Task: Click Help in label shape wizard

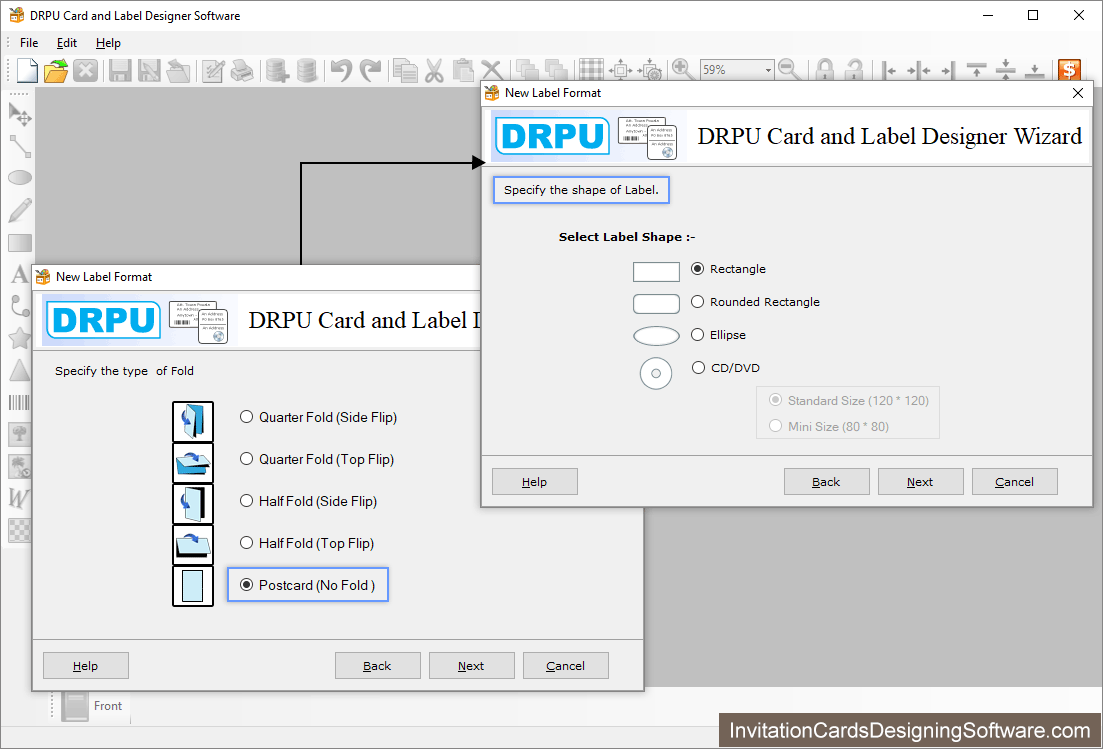Action: pos(535,482)
